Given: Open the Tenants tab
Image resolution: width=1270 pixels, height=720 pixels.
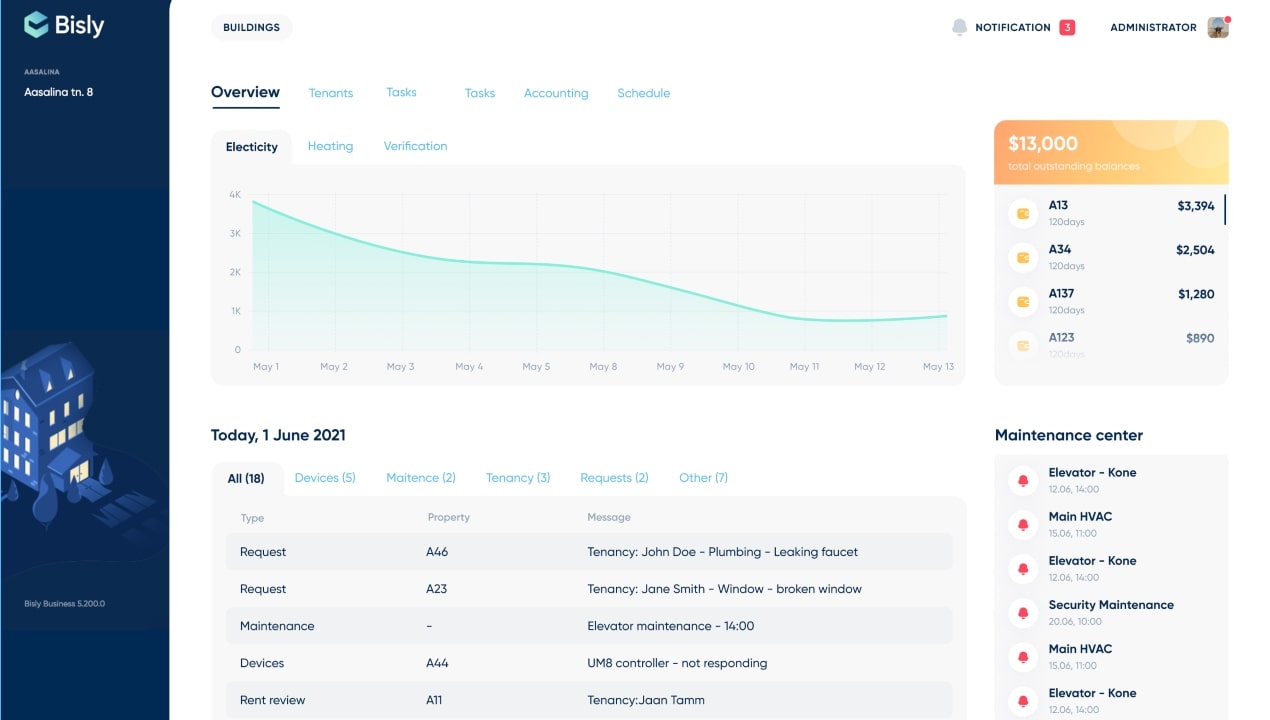Looking at the screenshot, I should [x=331, y=93].
